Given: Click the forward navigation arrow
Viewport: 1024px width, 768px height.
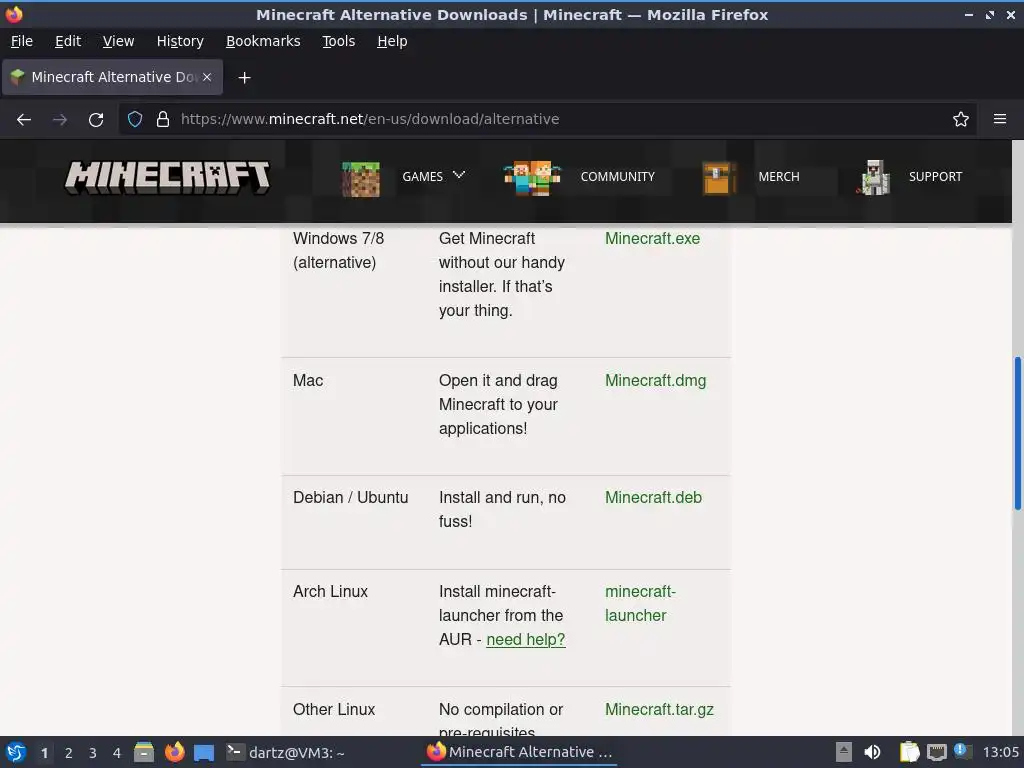Looking at the screenshot, I should [x=59, y=120].
